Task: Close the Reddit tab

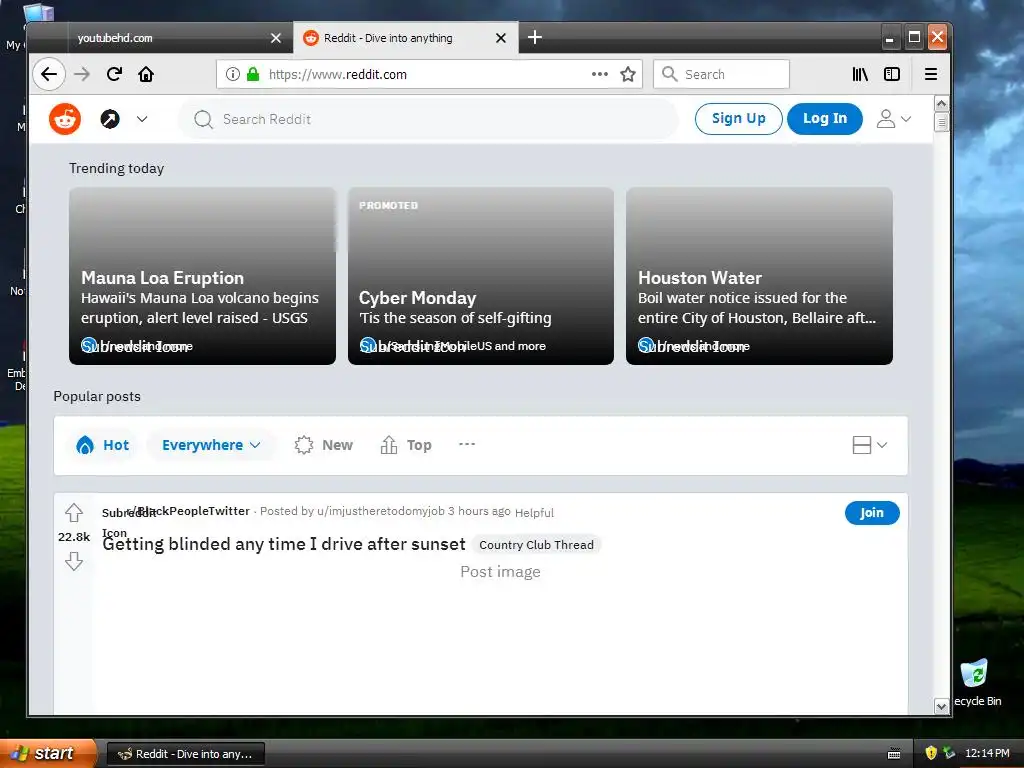Action: pyautogui.click(x=501, y=39)
